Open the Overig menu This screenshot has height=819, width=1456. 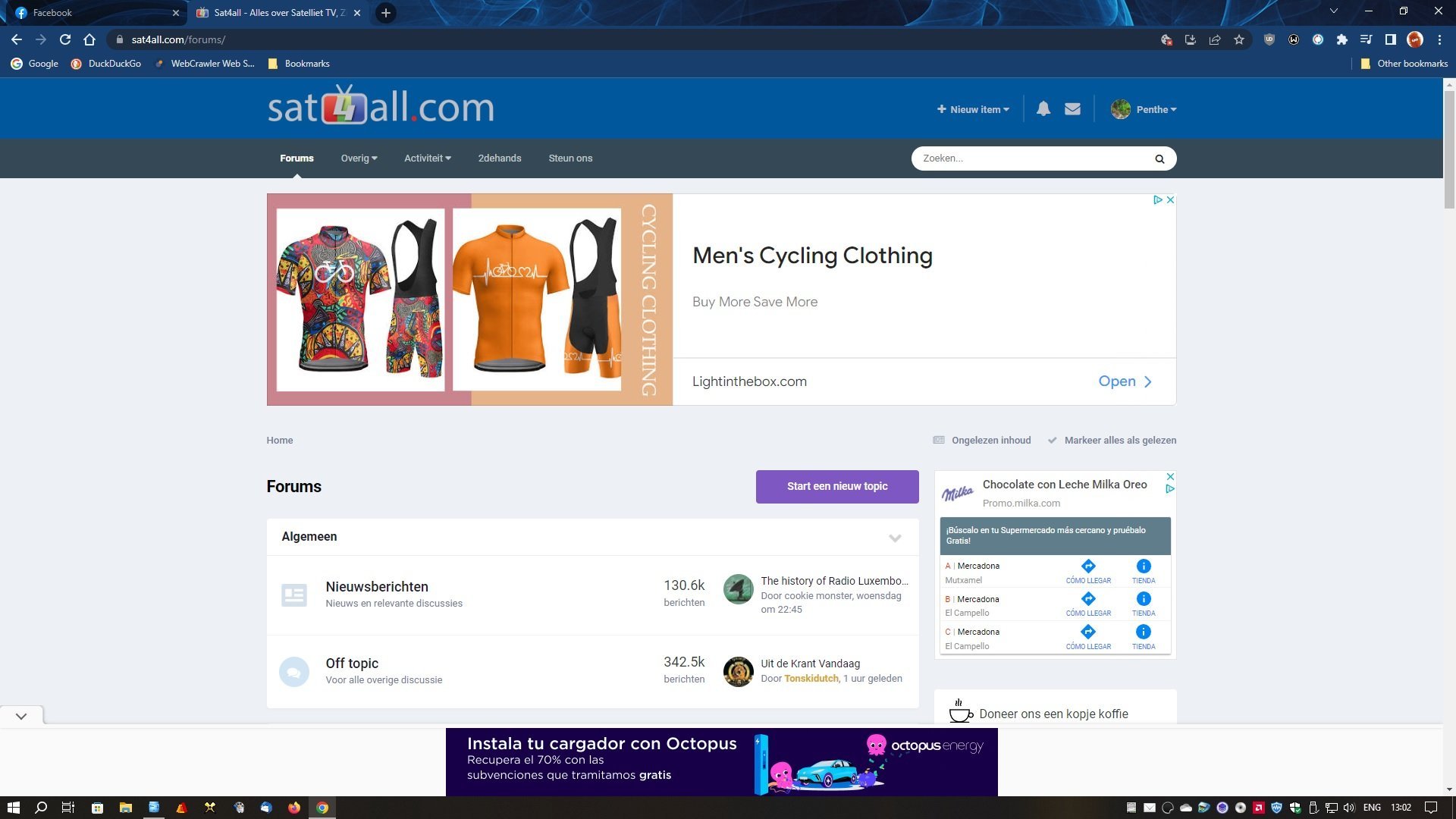pyautogui.click(x=359, y=158)
